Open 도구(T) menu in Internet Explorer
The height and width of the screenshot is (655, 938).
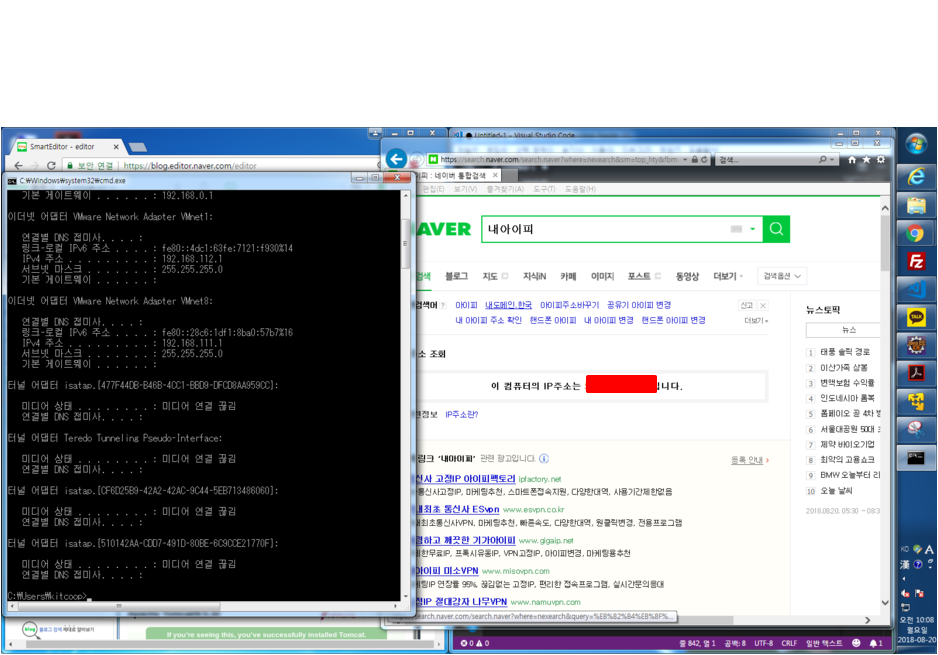click(544, 189)
